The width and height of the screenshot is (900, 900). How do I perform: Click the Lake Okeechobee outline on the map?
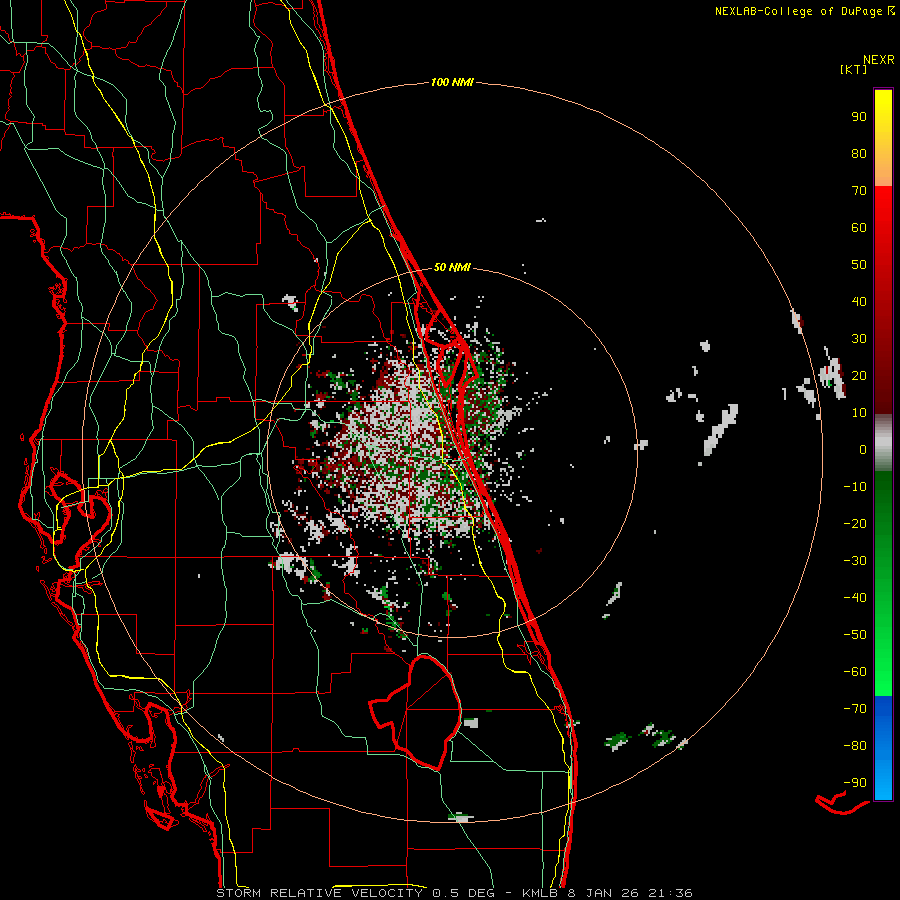tap(416, 712)
